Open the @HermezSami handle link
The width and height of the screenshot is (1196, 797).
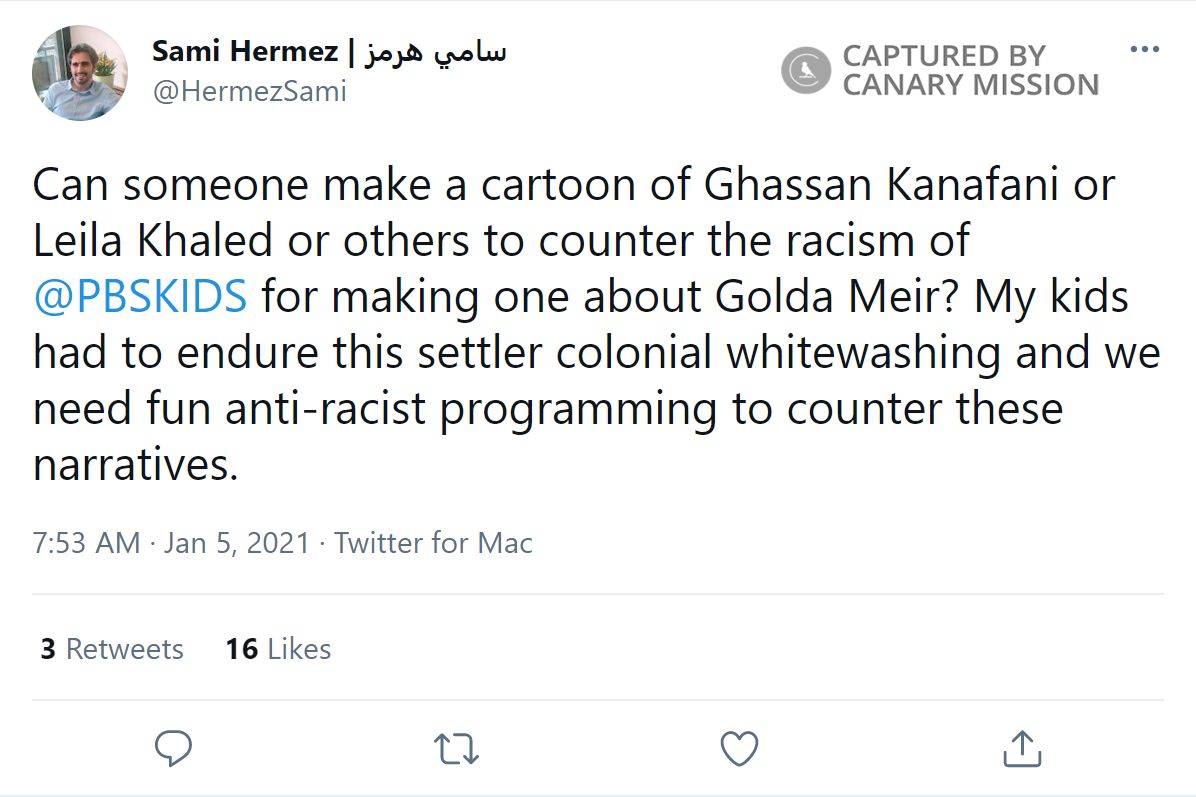pyautogui.click(x=249, y=91)
